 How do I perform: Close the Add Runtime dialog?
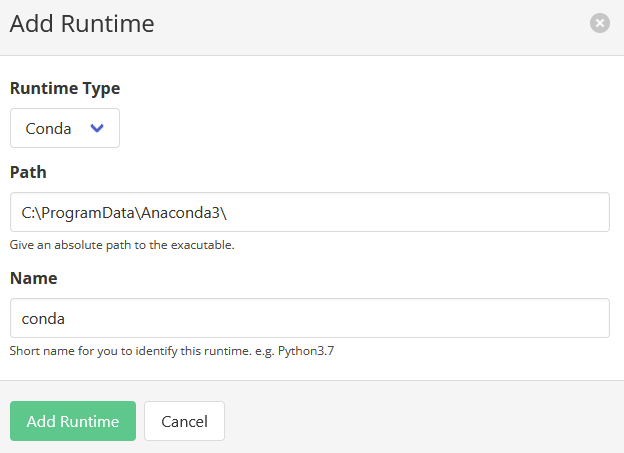pos(600,23)
